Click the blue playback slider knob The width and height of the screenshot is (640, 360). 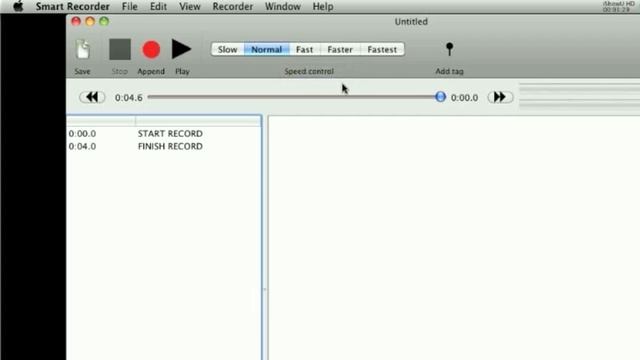[x=440, y=97]
